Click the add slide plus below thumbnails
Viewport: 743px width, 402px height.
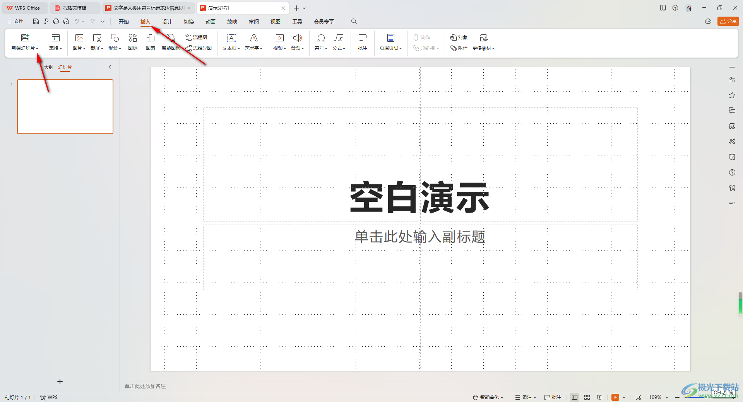pos(60,381)
